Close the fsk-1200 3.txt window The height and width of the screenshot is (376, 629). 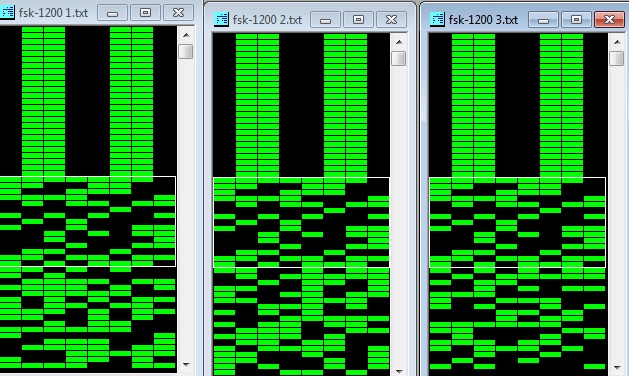pyautogui.click(x=609, y=20)
